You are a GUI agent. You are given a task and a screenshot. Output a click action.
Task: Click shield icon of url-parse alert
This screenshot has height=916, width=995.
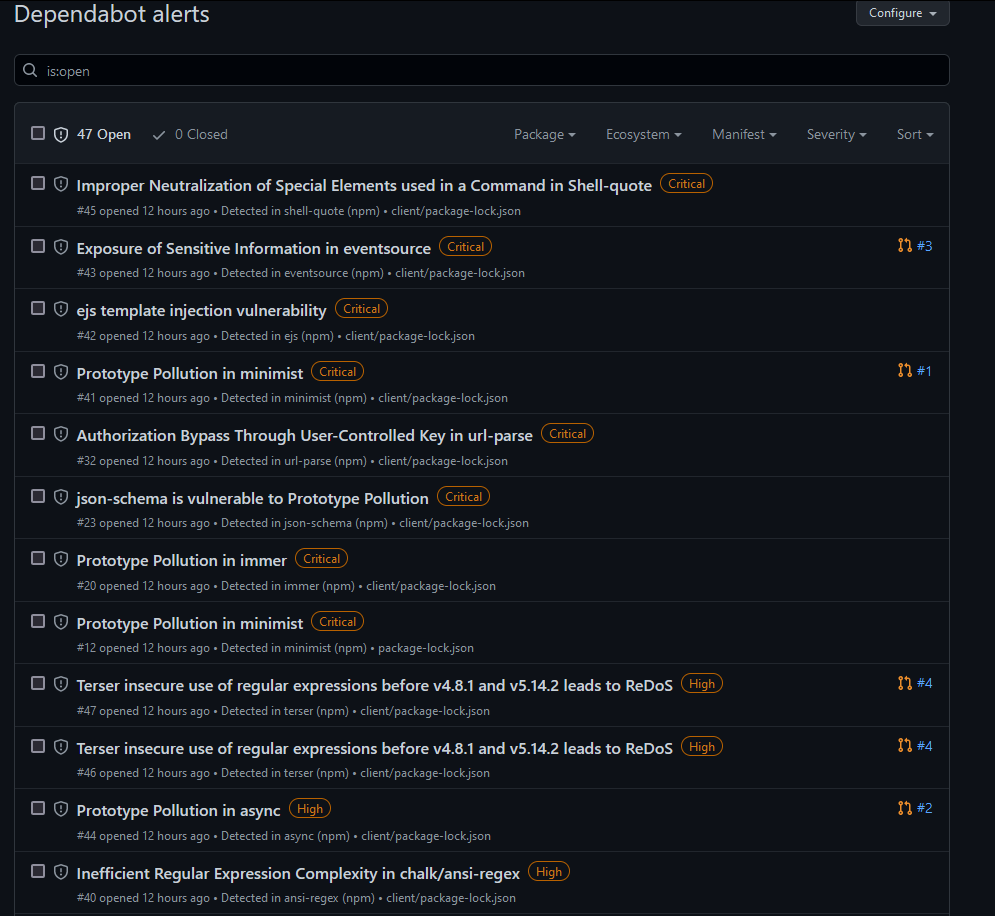61,434
